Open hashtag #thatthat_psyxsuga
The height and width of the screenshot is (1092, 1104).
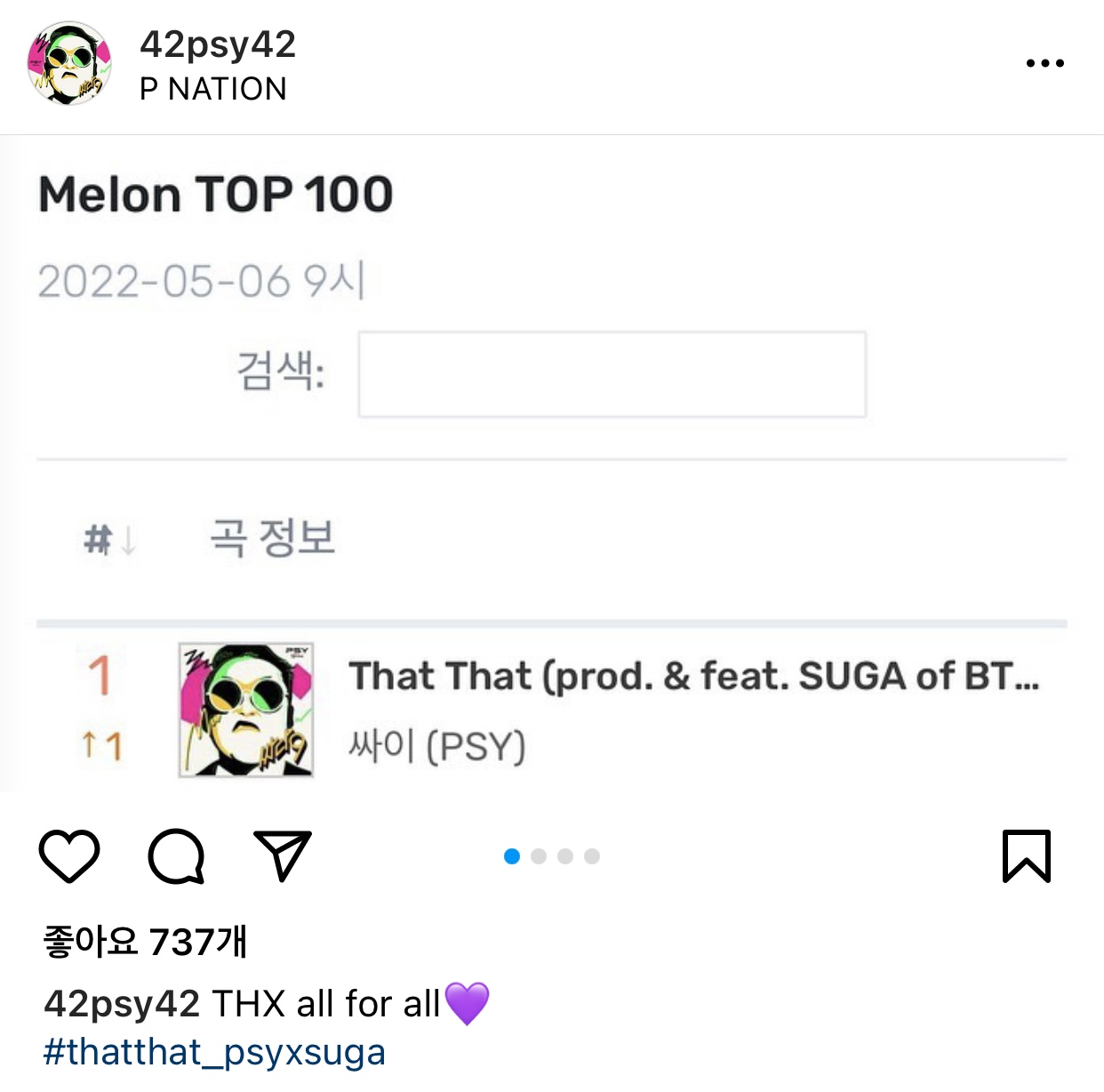[x=214, y=1052]
